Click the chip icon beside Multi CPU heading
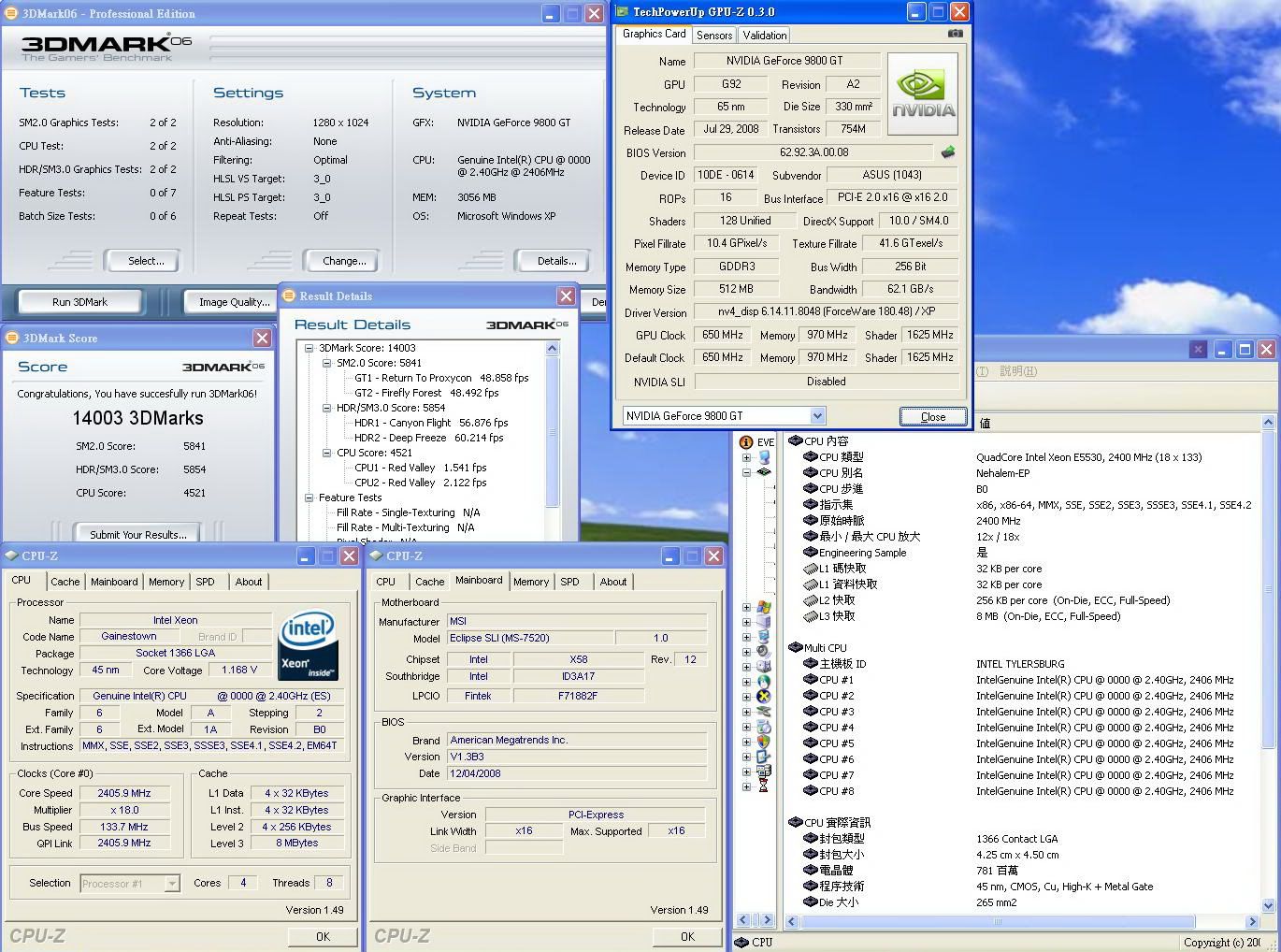Image resolution: width=1281 pixels, height=952 pixels. [x=796, y=647]
